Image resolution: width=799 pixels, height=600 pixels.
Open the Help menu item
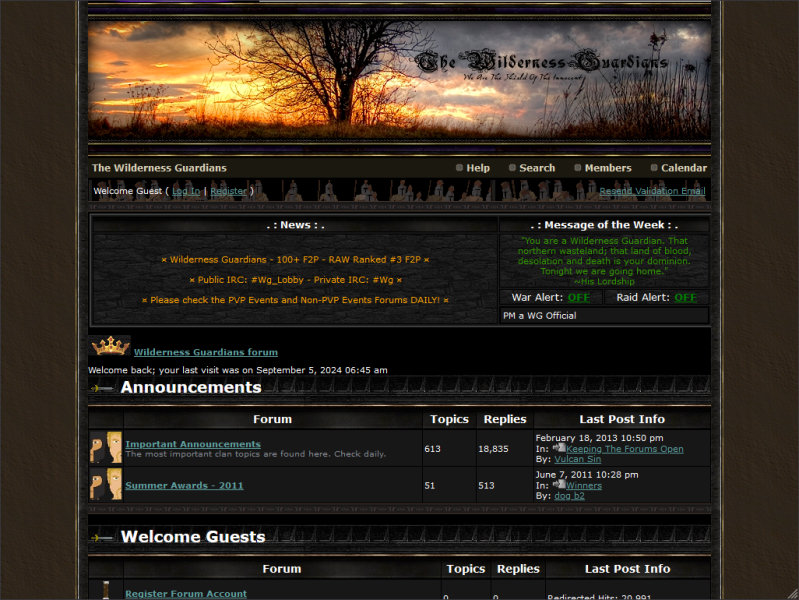[477, 168]
